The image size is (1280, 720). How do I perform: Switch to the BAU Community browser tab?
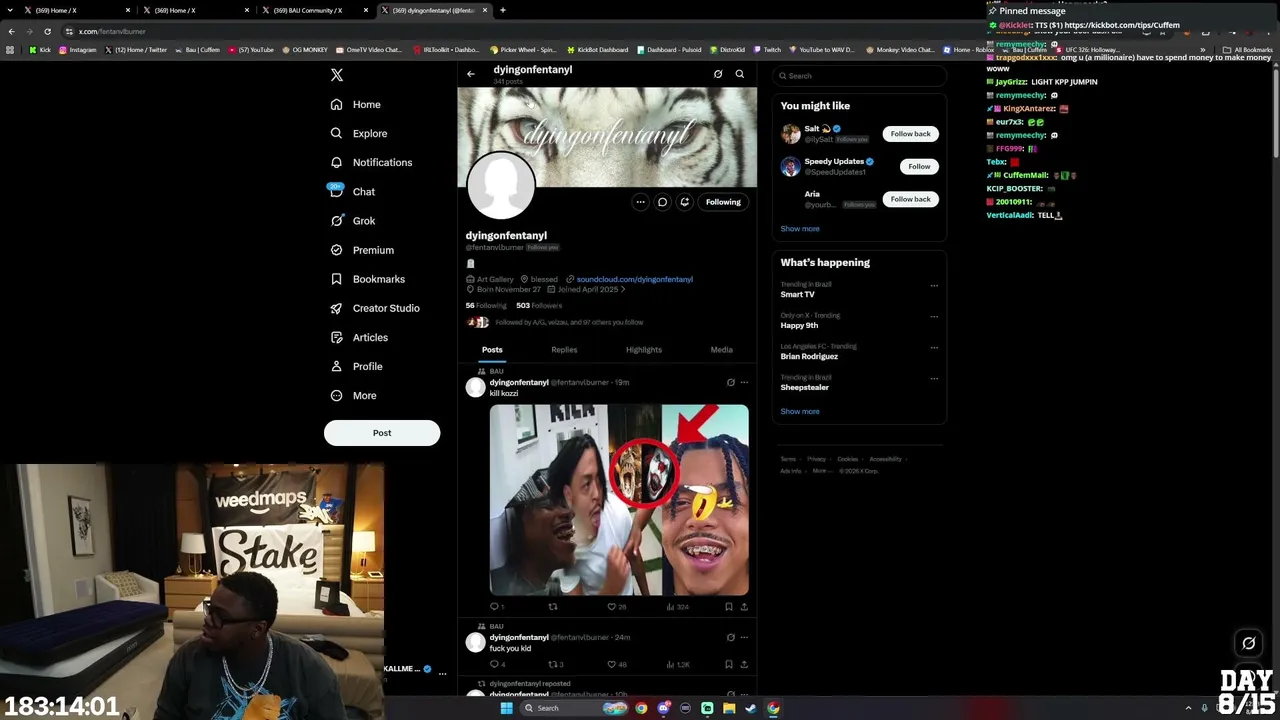click(314, 10)
